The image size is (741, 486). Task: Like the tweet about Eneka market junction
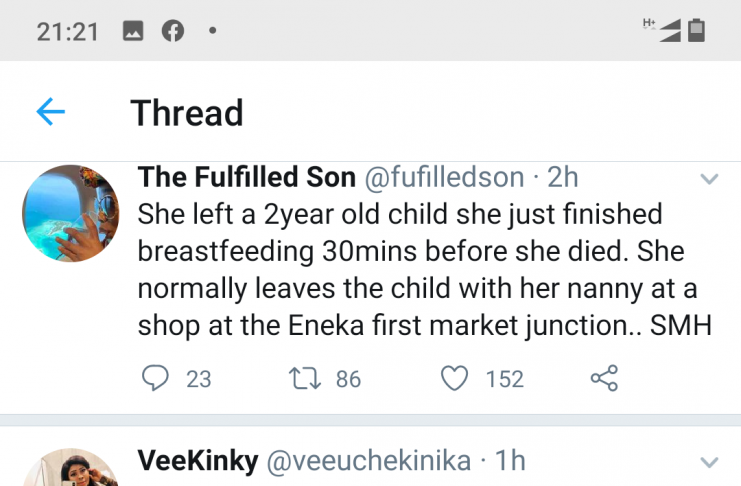click(x=455, y=378)
